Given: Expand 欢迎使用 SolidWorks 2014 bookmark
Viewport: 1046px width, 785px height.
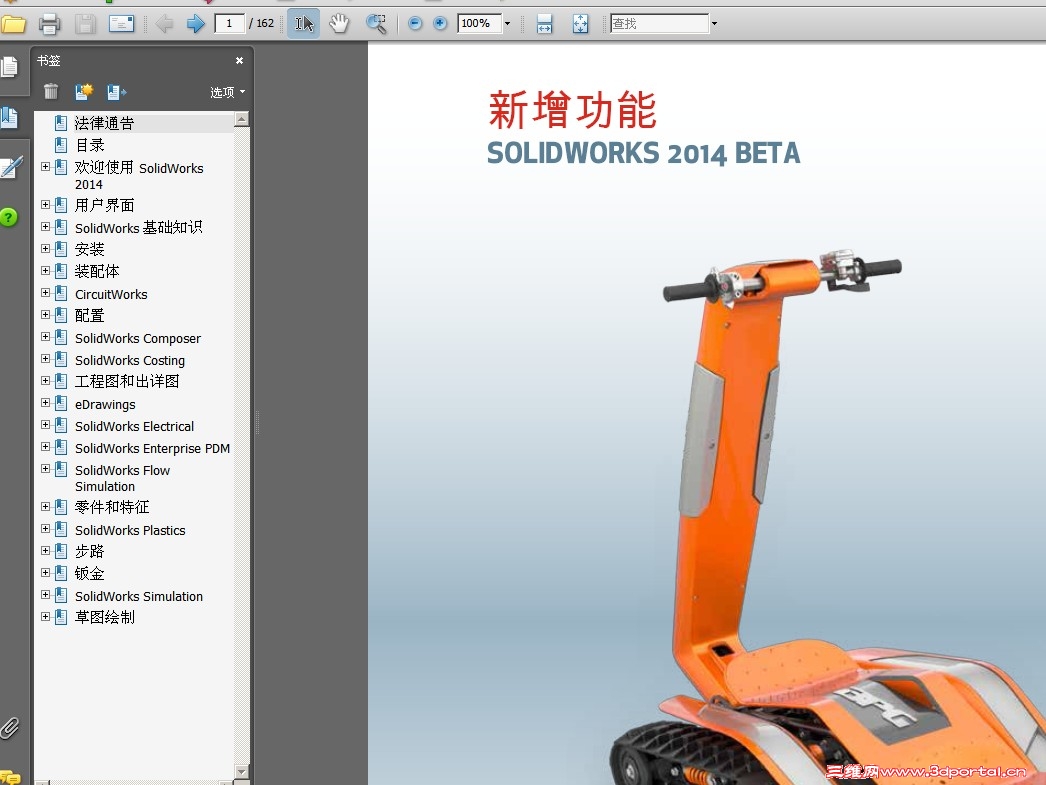Looking at the screenshot, I should (45, 167).
